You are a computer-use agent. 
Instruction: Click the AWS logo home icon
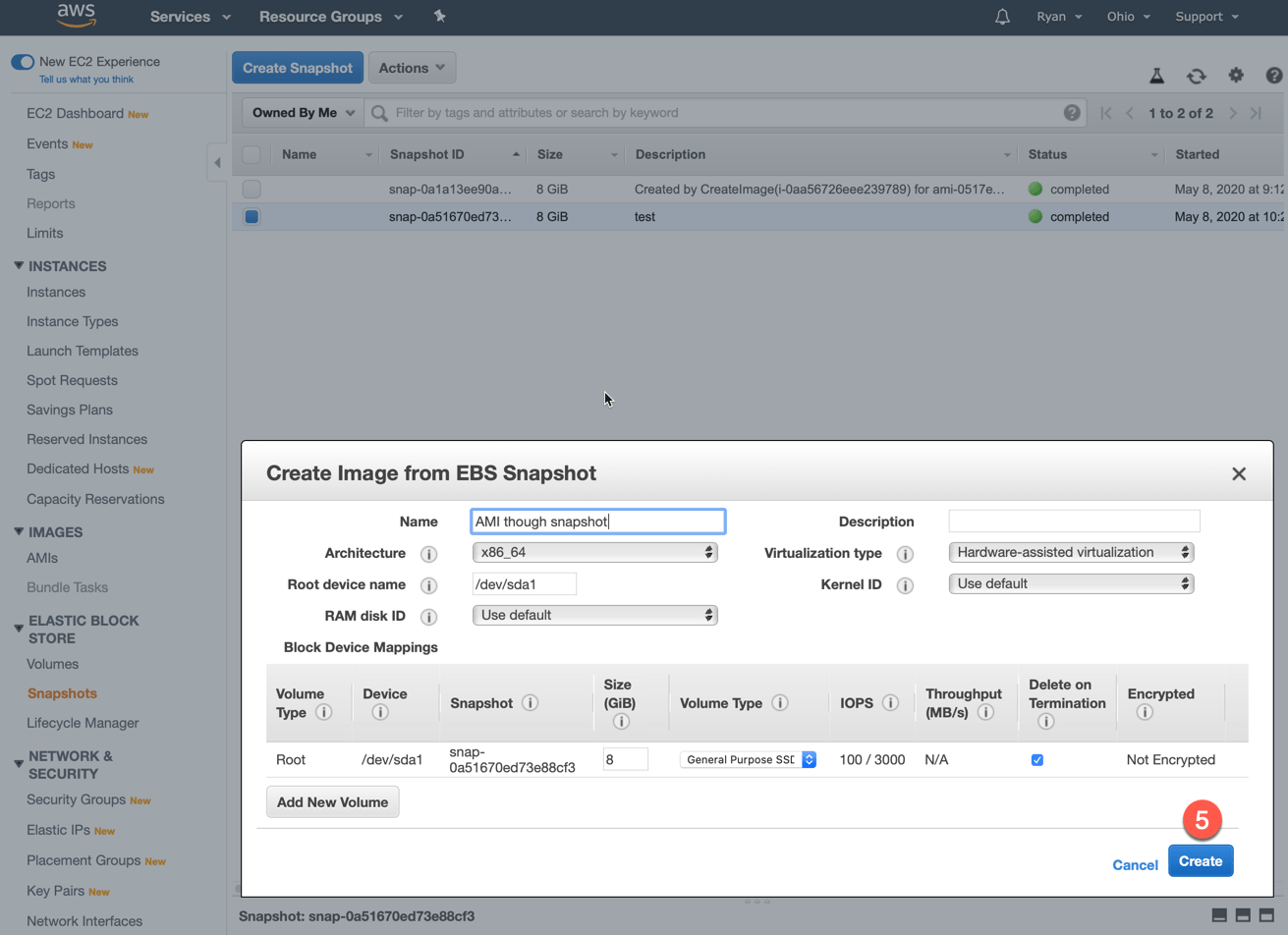76,15
